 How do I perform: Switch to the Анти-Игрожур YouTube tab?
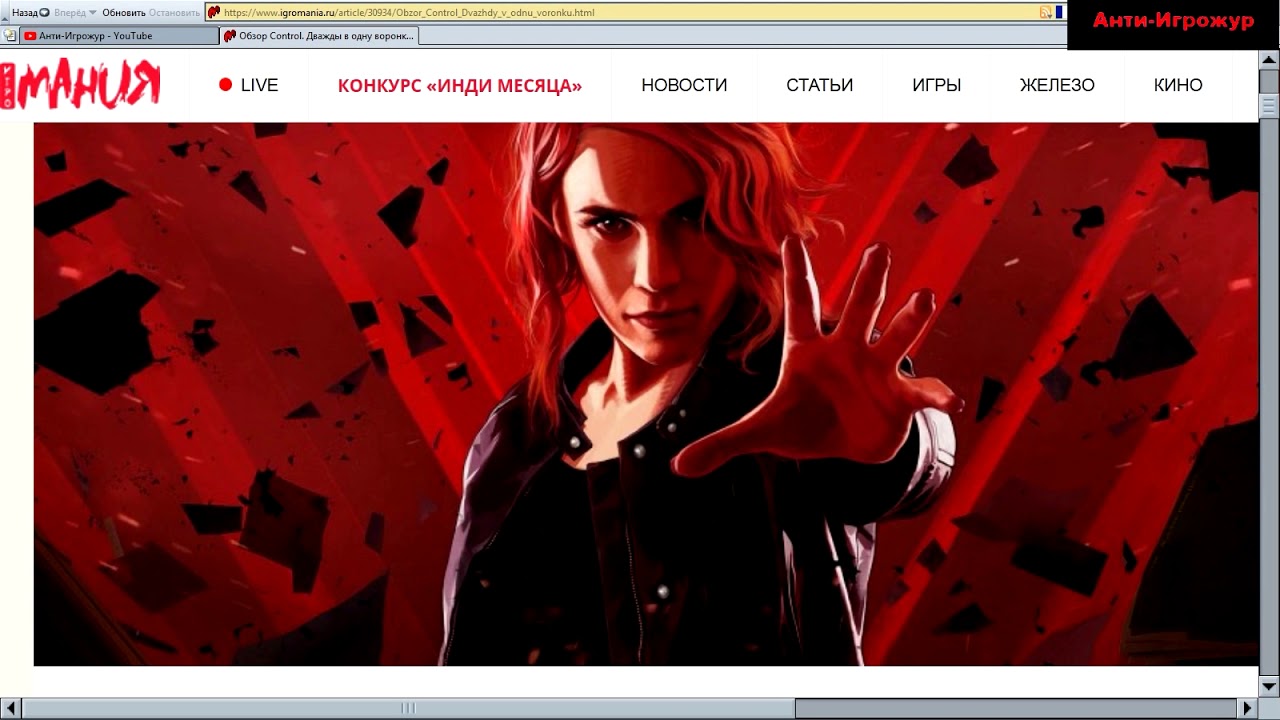tap(119, 35)
